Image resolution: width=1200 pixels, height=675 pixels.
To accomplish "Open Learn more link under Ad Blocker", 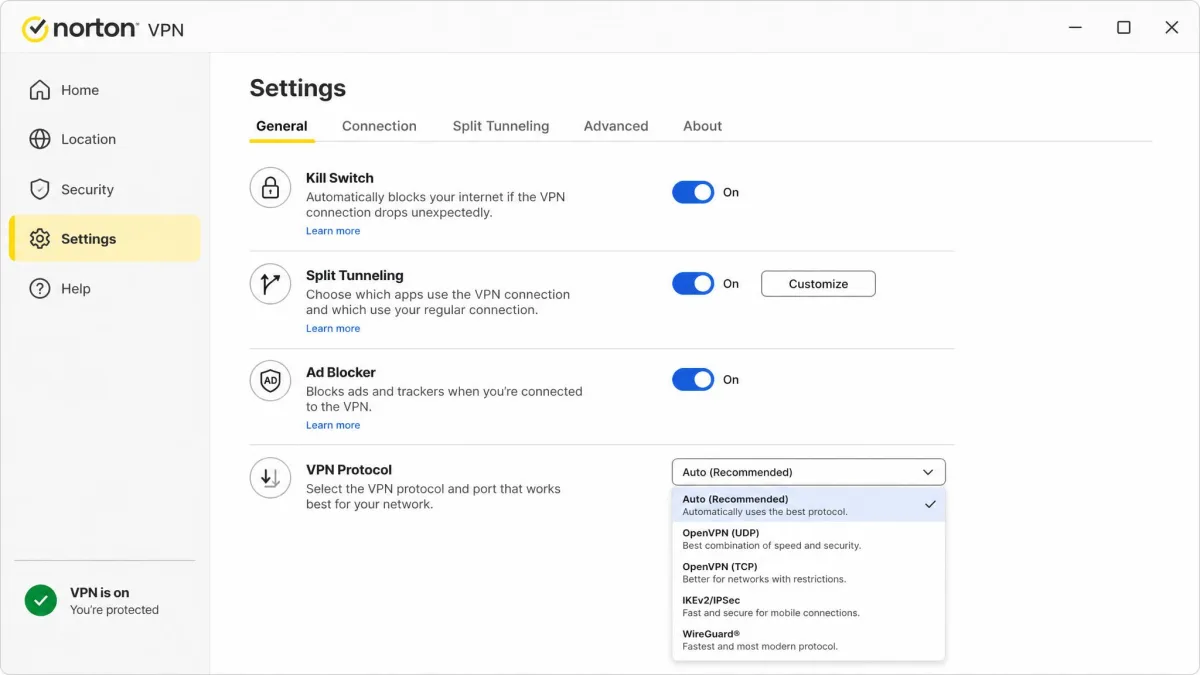I will click(x=333, y=425).
